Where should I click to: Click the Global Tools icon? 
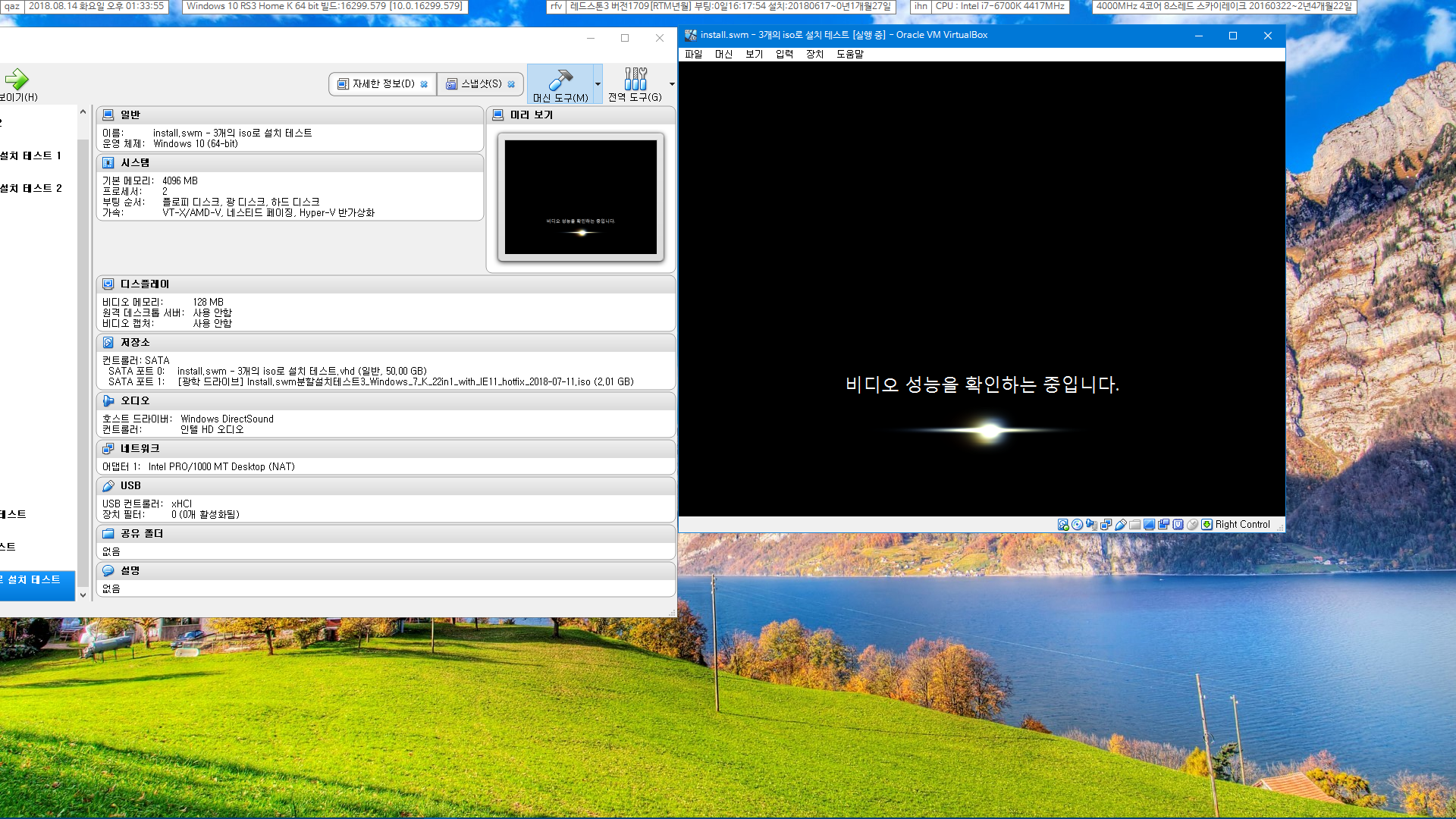pos(635,79)
